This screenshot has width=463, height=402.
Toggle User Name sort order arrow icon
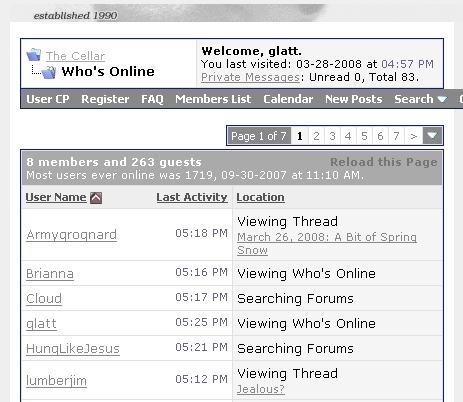point(96,198)
